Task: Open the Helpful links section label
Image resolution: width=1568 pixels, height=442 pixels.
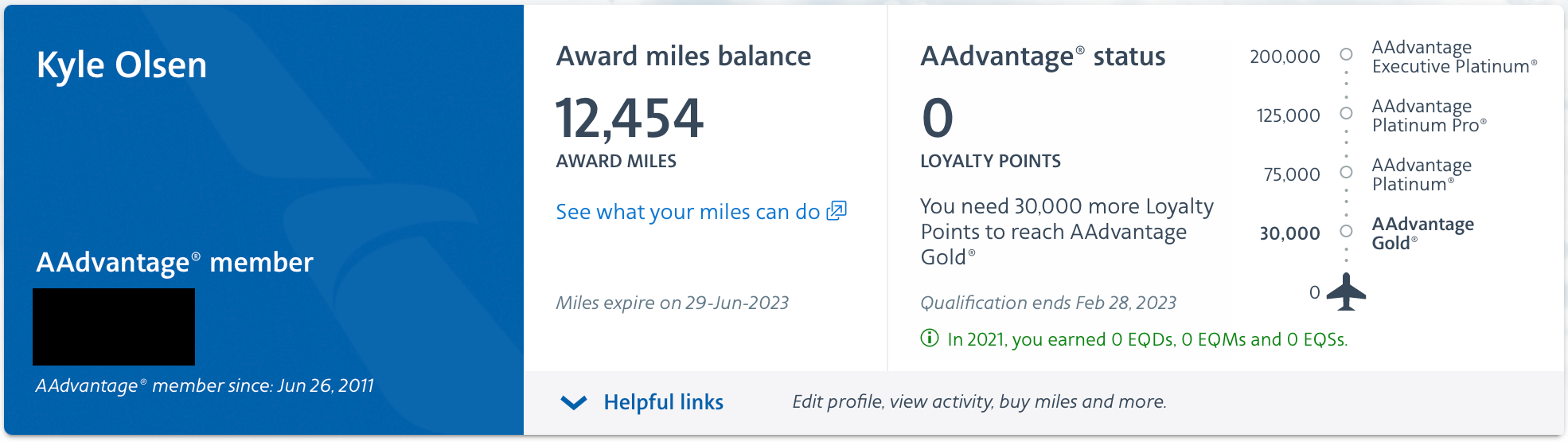Action: [x=663, y=402]
